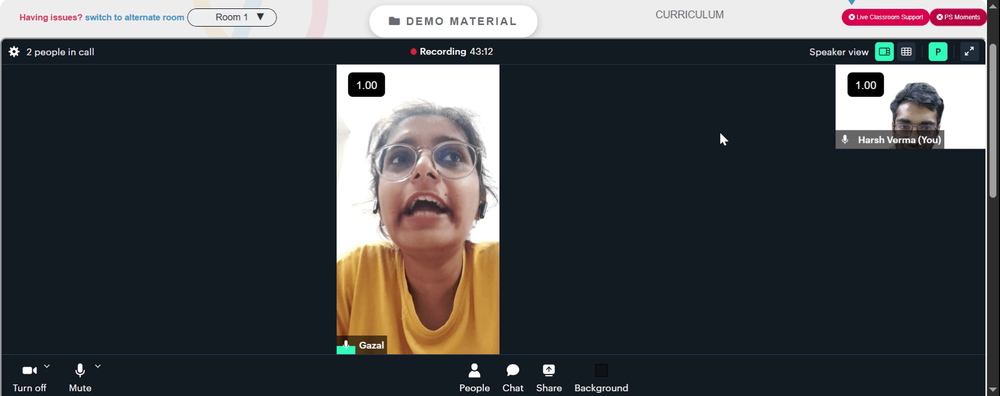
Task: Select Gazal's video tile
Action: click(x=418, y=209)
